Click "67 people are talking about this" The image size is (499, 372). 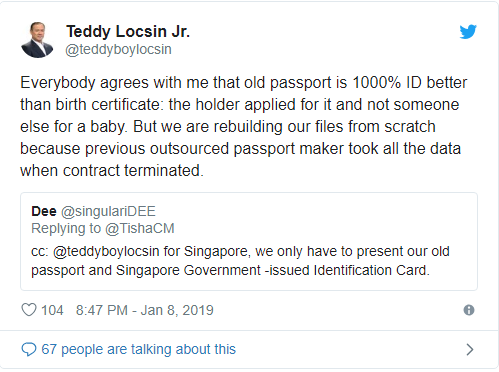point(138,349)
